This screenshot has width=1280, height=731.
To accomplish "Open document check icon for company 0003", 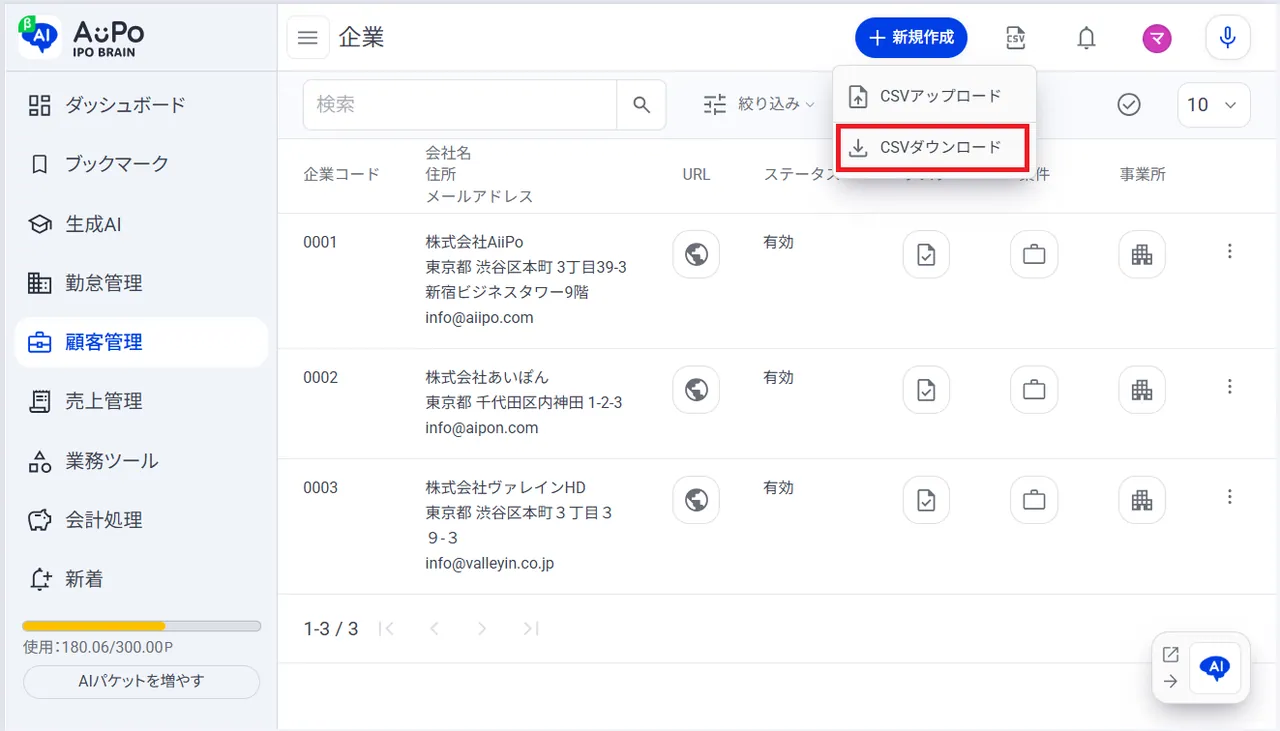I will pyautogui.click(x=926, y=500).
